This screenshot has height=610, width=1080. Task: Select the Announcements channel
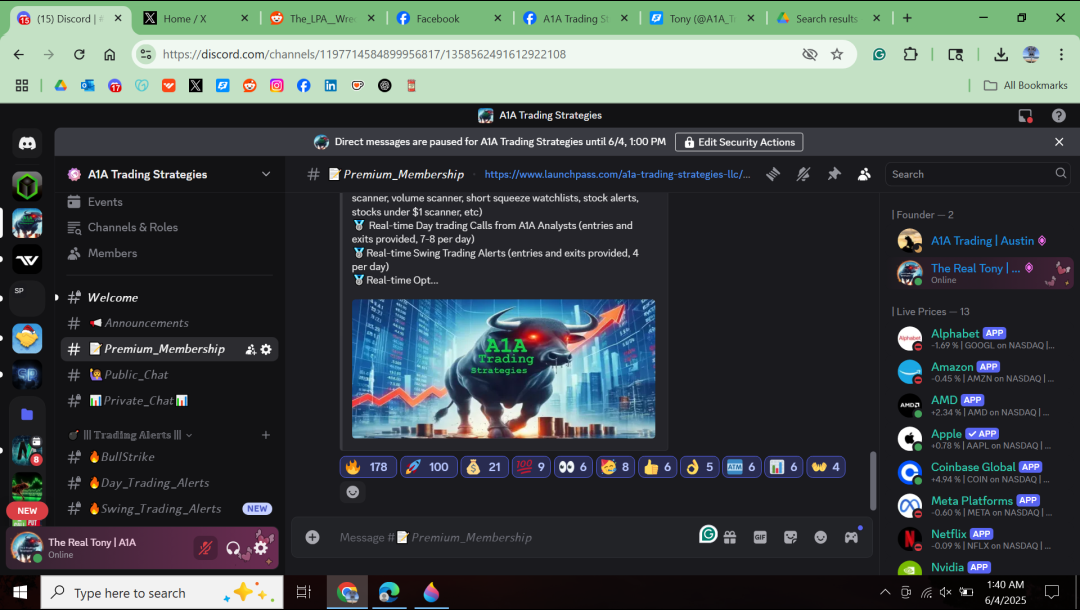169,323
